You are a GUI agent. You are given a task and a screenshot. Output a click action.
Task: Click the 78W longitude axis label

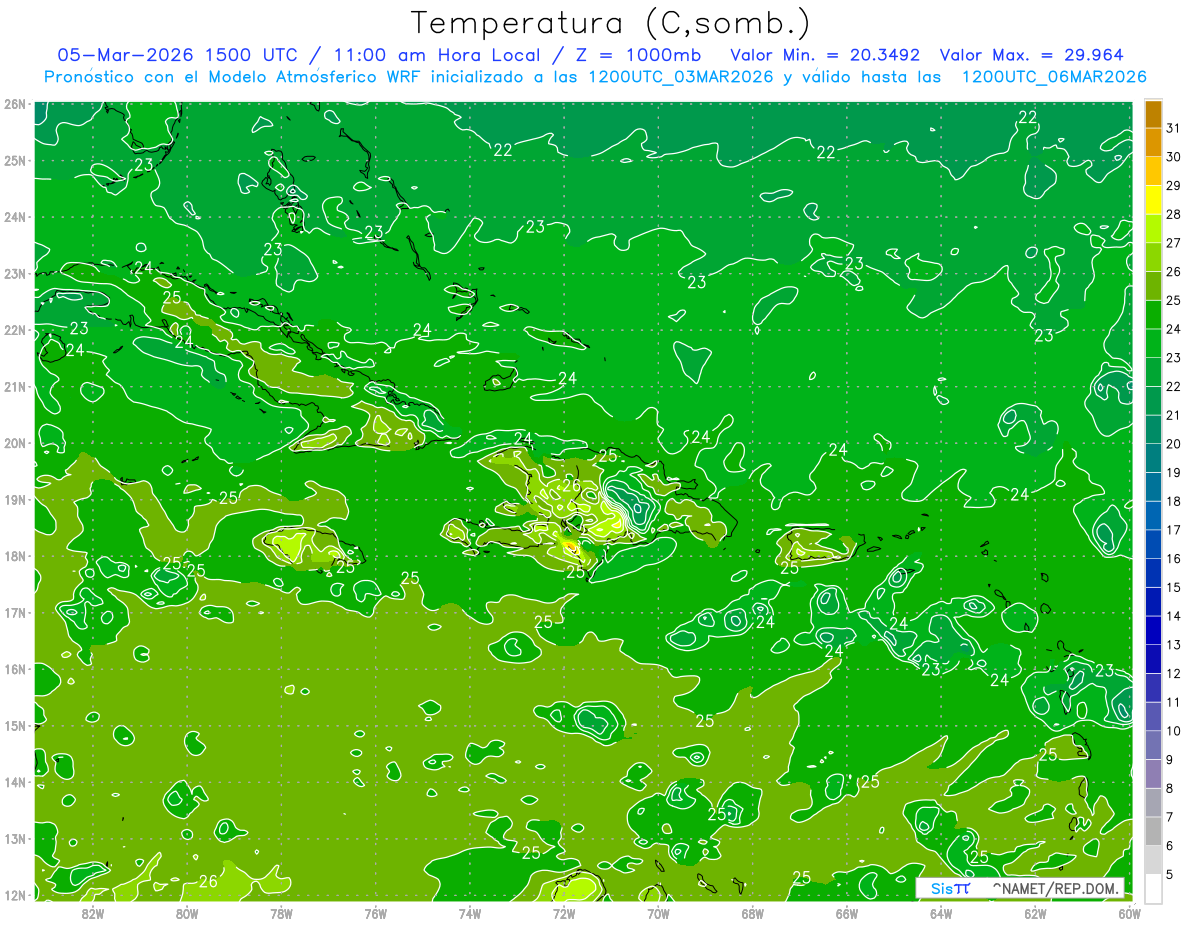[281, 913]
